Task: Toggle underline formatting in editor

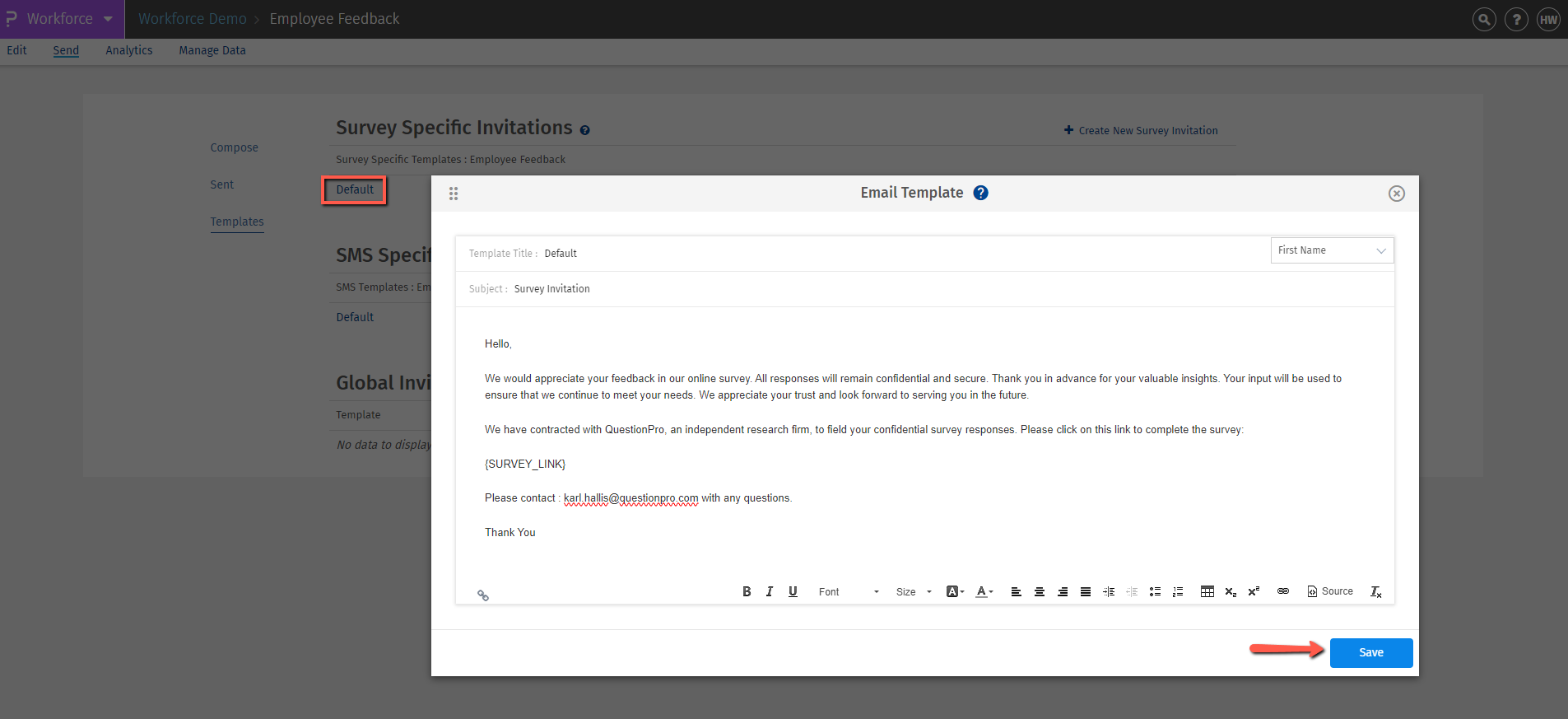Action: coord(793,591)
